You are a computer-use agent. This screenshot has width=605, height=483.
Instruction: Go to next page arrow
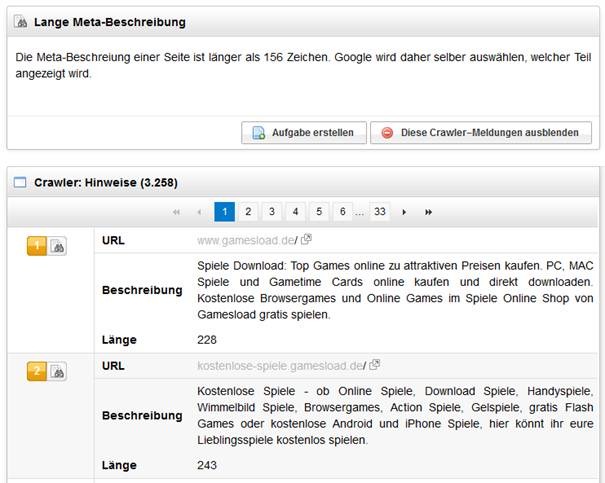(404, 212)
